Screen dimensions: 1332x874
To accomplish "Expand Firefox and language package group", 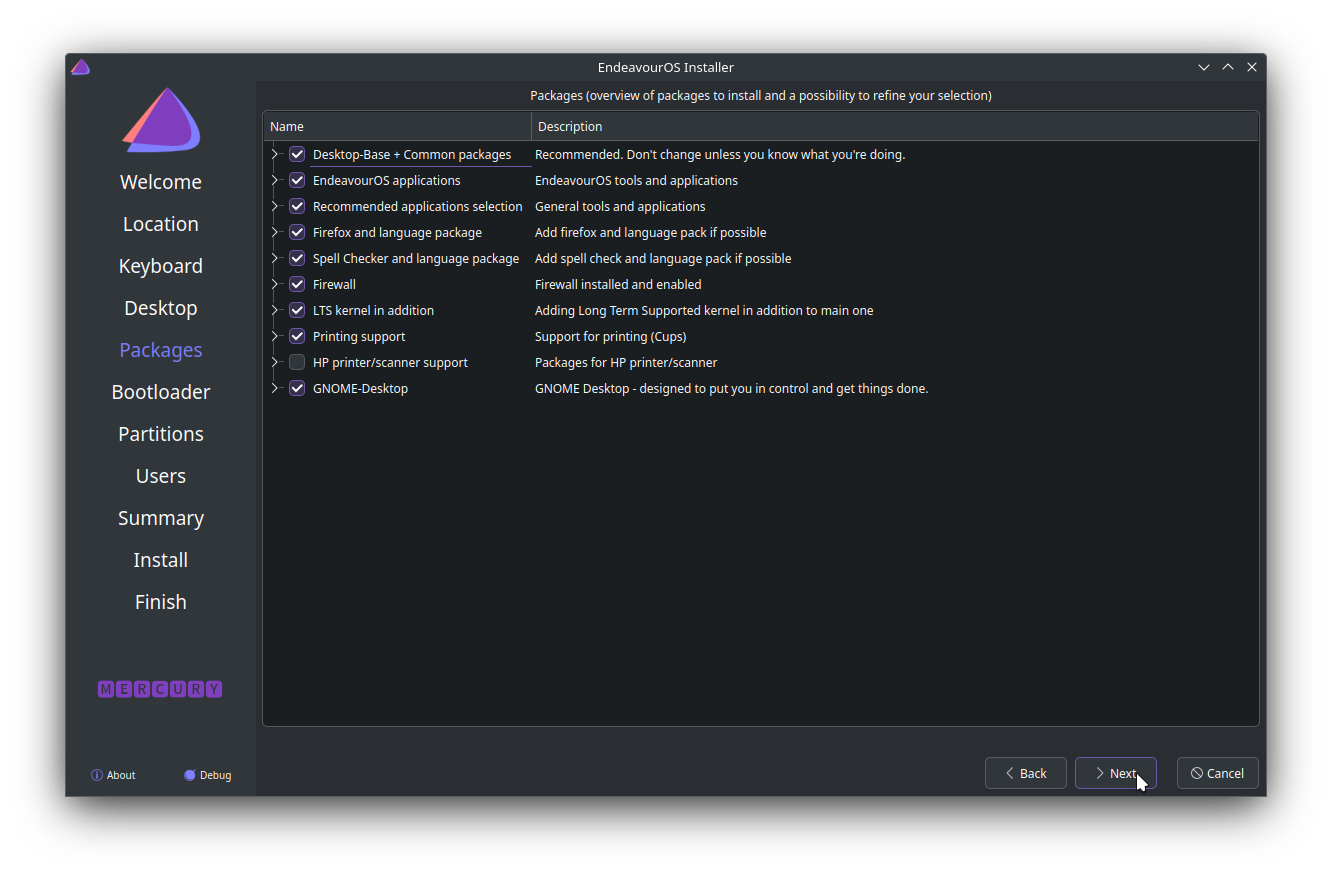I will pos(274,232).
